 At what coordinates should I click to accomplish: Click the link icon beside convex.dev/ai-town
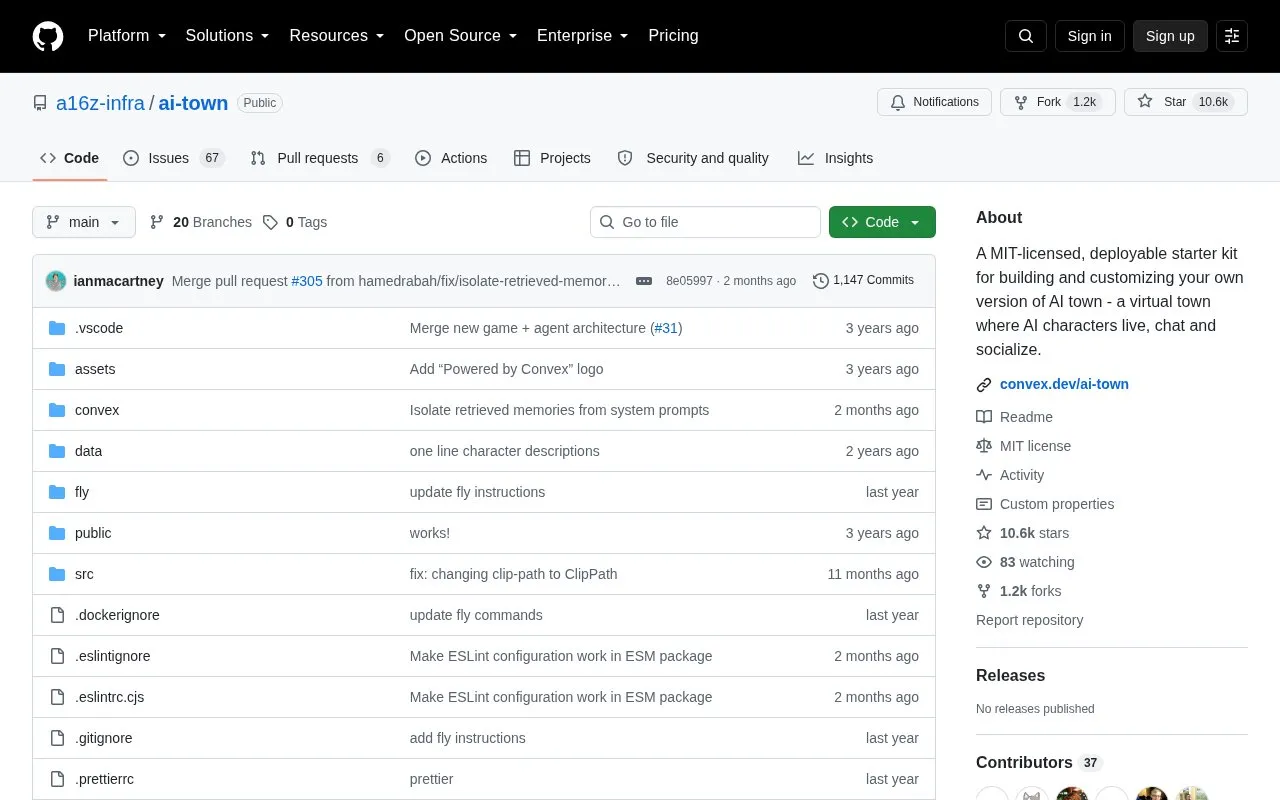tap(984, 385)
